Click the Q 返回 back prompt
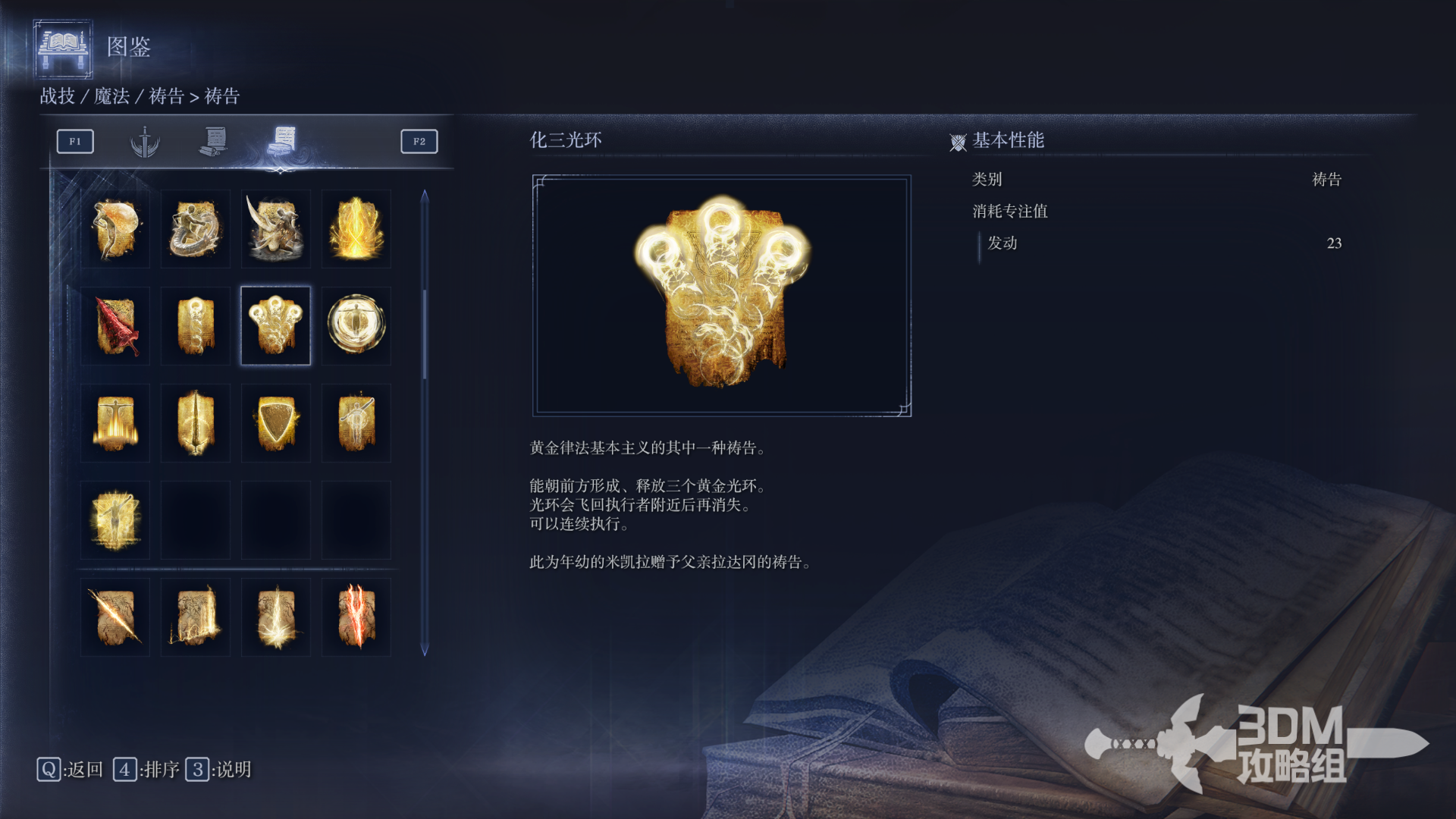Screen dimensions: 1456x819 70,770
